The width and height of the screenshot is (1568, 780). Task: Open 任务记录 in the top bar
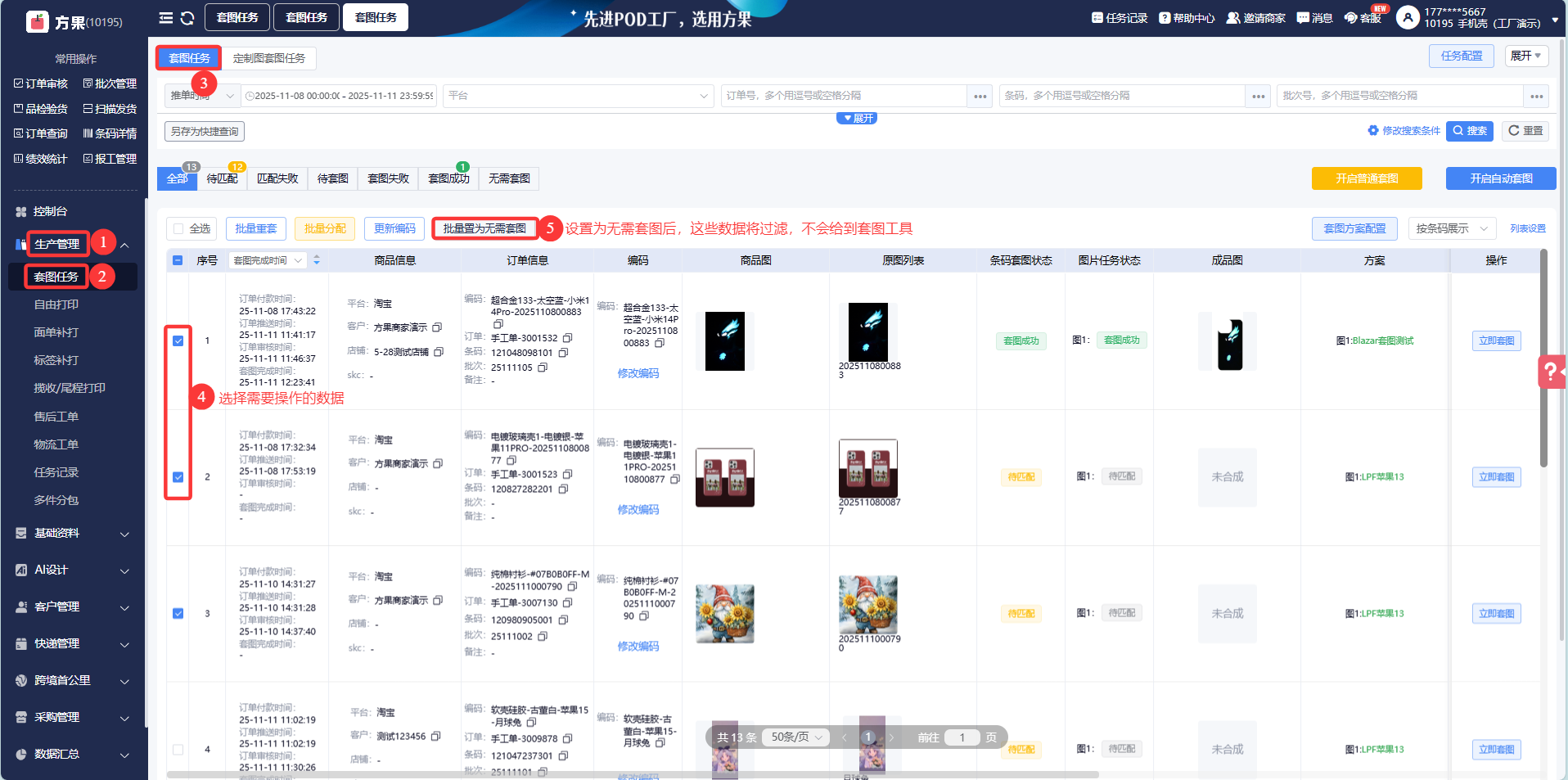coord(1120,18)
